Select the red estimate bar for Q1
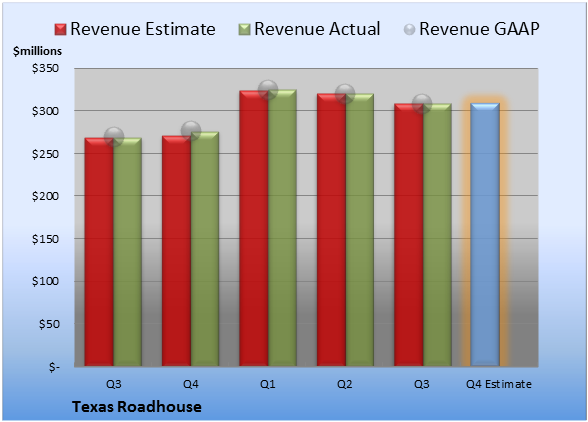 (254, 228)
